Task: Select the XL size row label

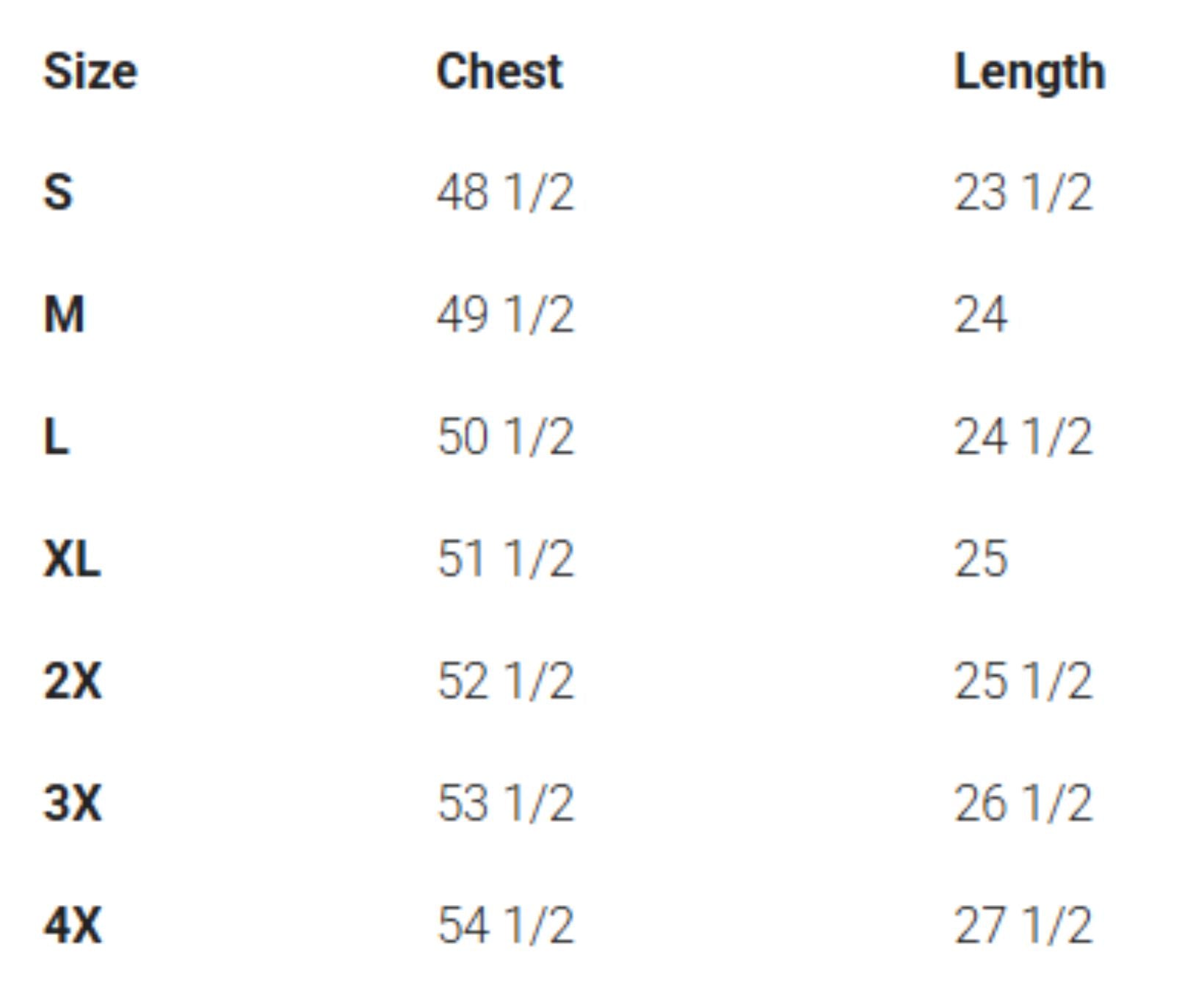Action: coord(72,559)
